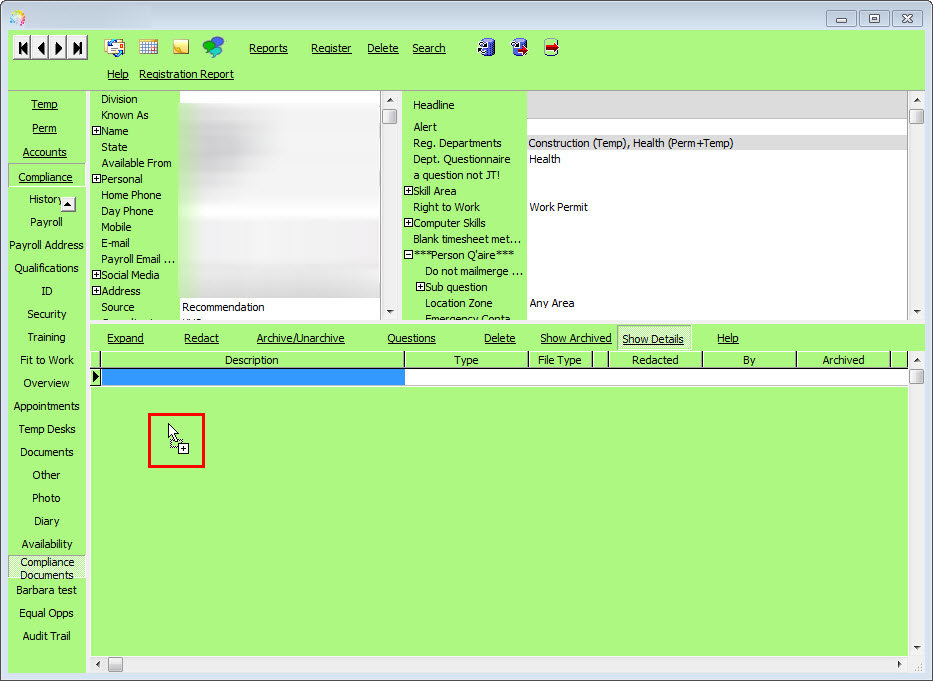The height and width of the screenshot is (681, 933).
Task: Open the top toolbar Help link
Action: click(118, 74)
